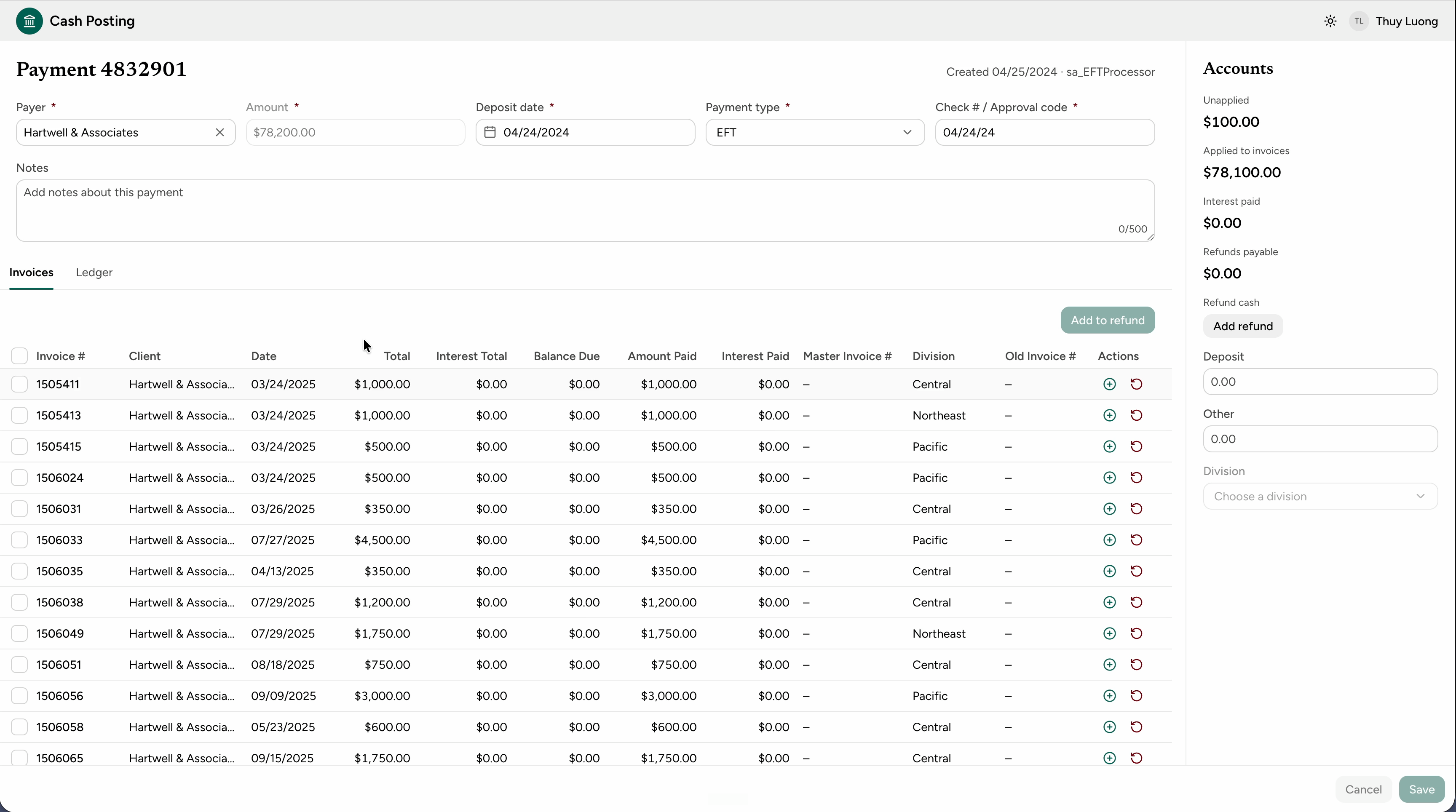Check the box for invoice 1505411
This screenshot has height=812, width=1456.
tap(19, 384)
